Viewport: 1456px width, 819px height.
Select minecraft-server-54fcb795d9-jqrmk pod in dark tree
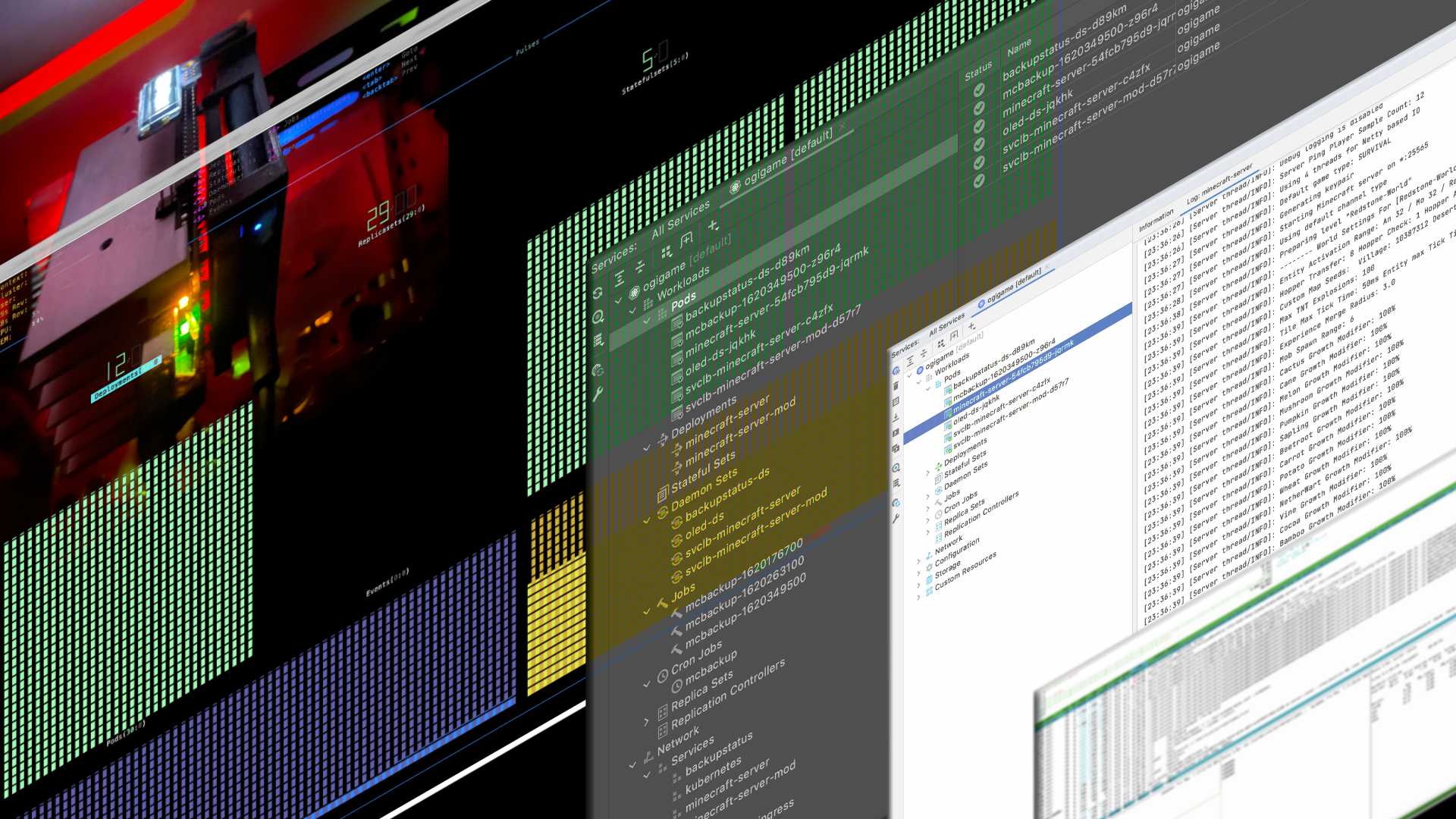click(777, 303)
